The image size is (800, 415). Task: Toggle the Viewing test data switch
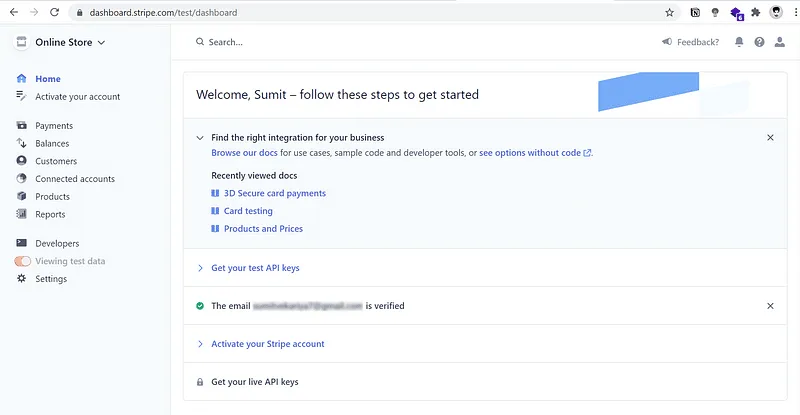coord(22,261)
